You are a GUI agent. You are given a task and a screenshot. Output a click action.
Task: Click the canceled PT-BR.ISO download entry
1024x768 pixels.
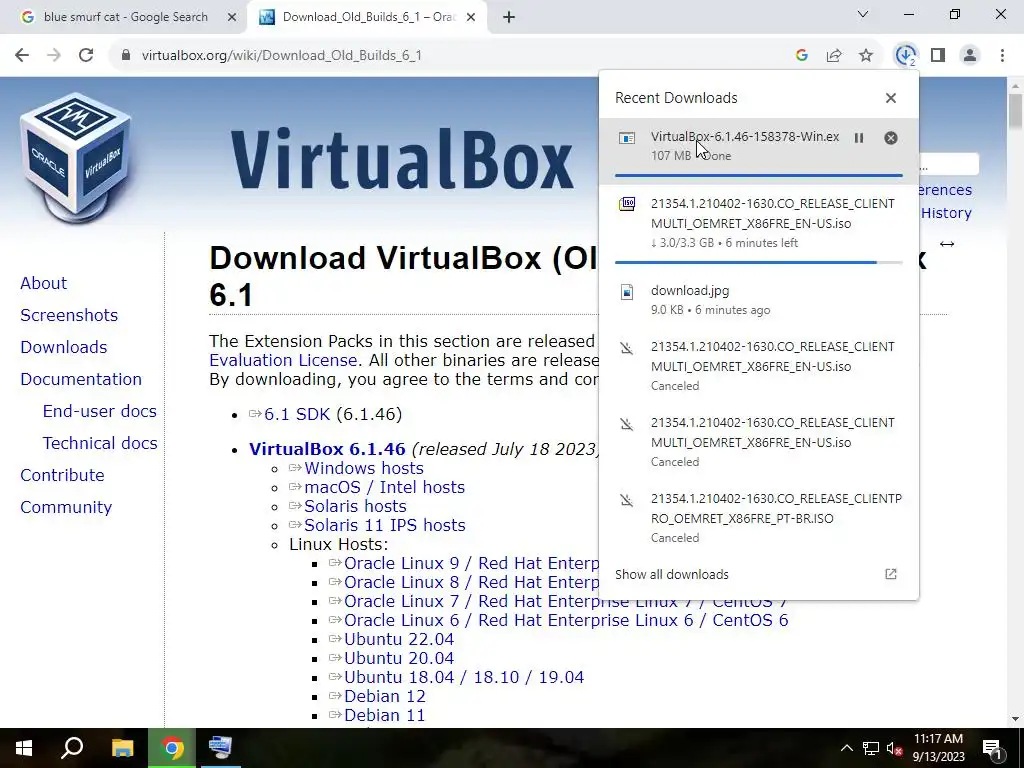(759, 518)
